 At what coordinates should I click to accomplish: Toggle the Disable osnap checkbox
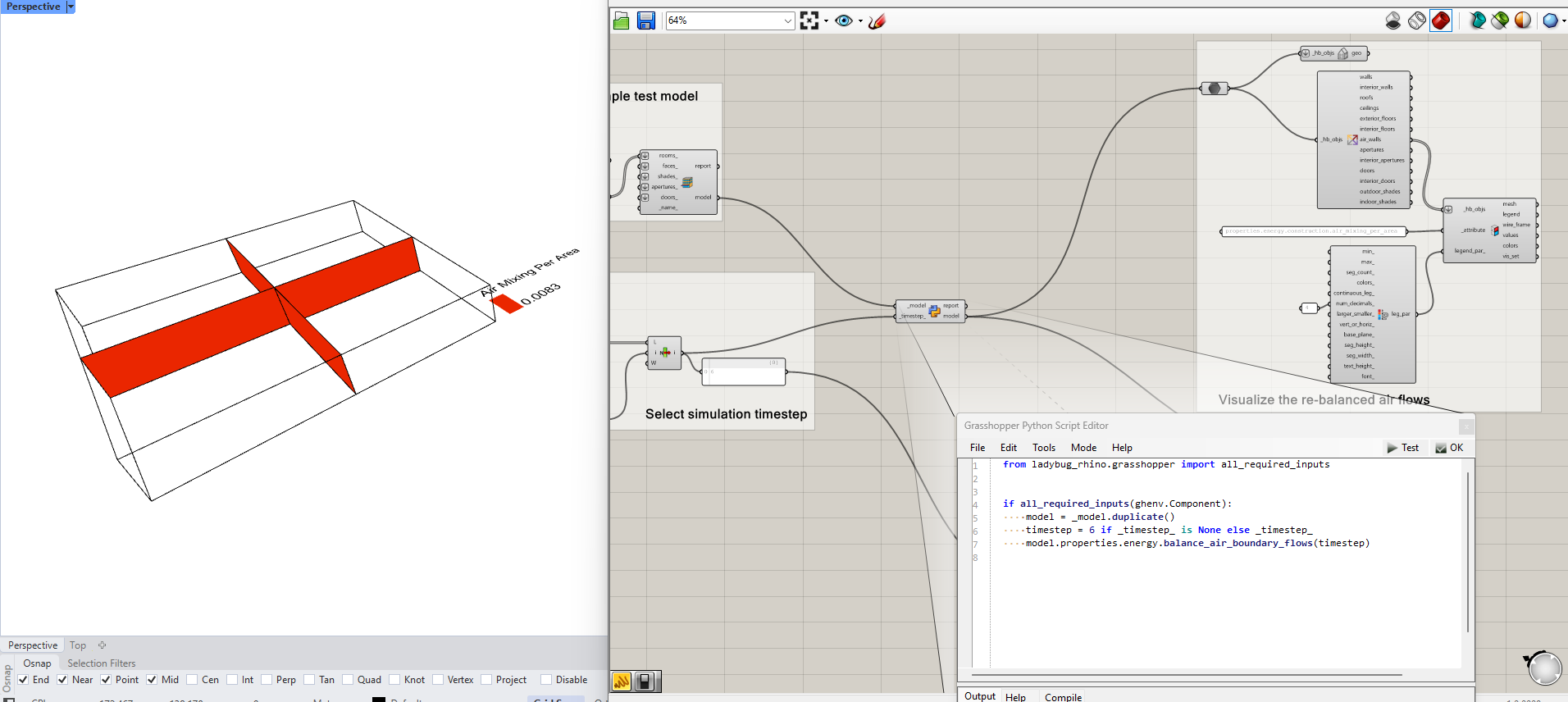(546, 680)
